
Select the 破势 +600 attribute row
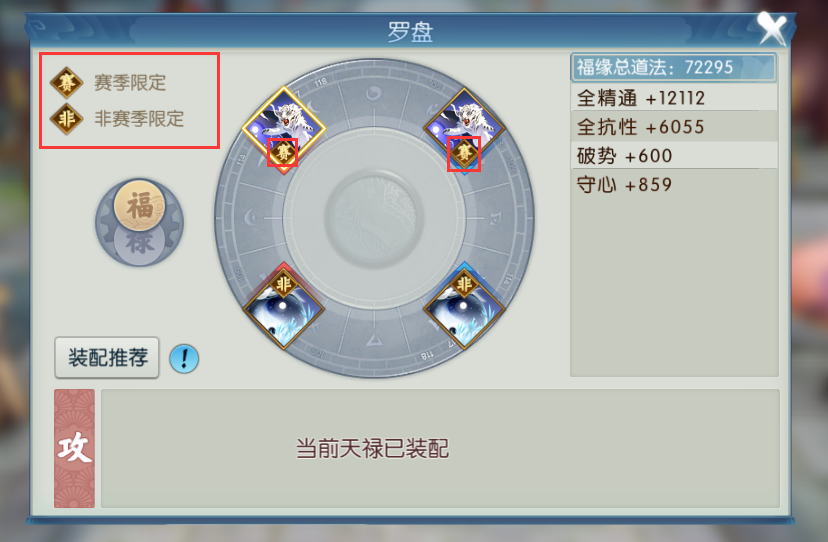tap(674, 156)
